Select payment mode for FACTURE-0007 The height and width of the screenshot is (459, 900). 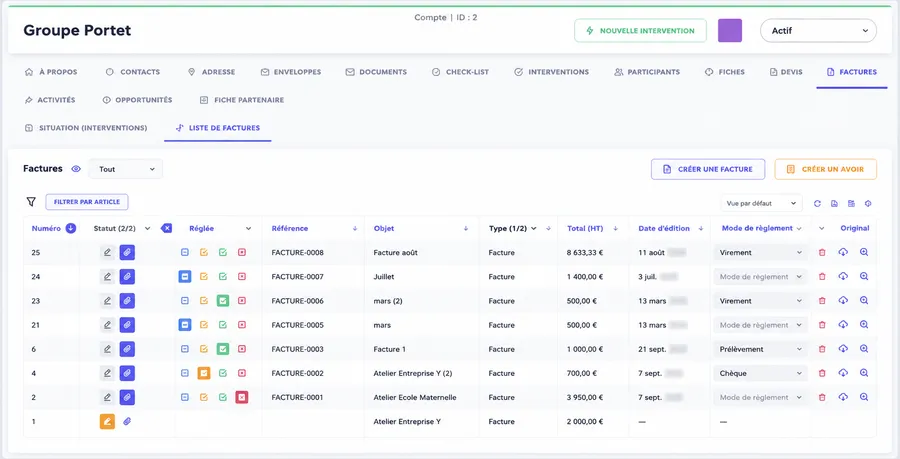tap(760, 277)
